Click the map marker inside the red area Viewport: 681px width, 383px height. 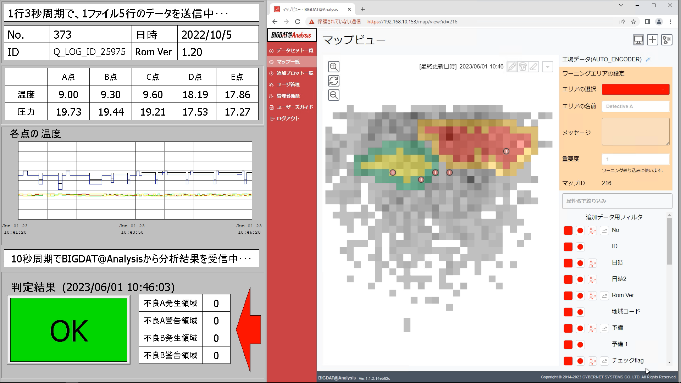[506, 151]
